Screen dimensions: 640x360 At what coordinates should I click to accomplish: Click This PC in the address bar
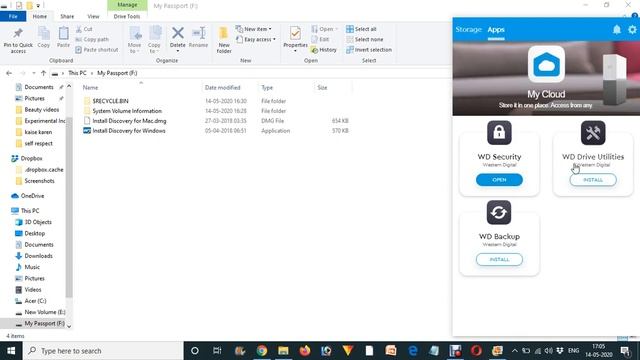(x=77, y=73)
